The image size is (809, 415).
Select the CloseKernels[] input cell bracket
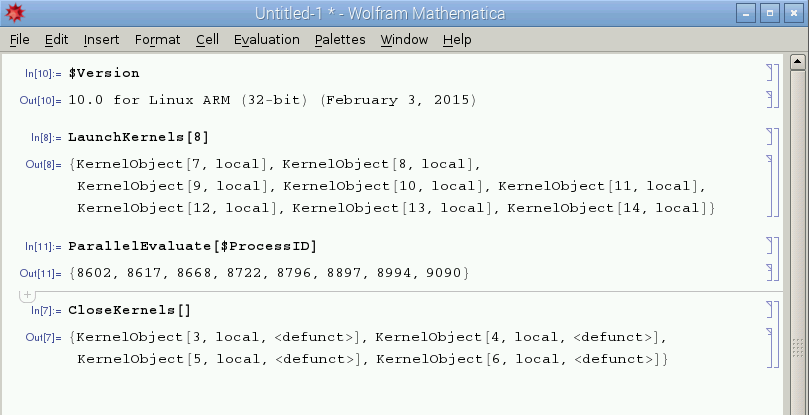pyautogui.click(x=771, y=310)
